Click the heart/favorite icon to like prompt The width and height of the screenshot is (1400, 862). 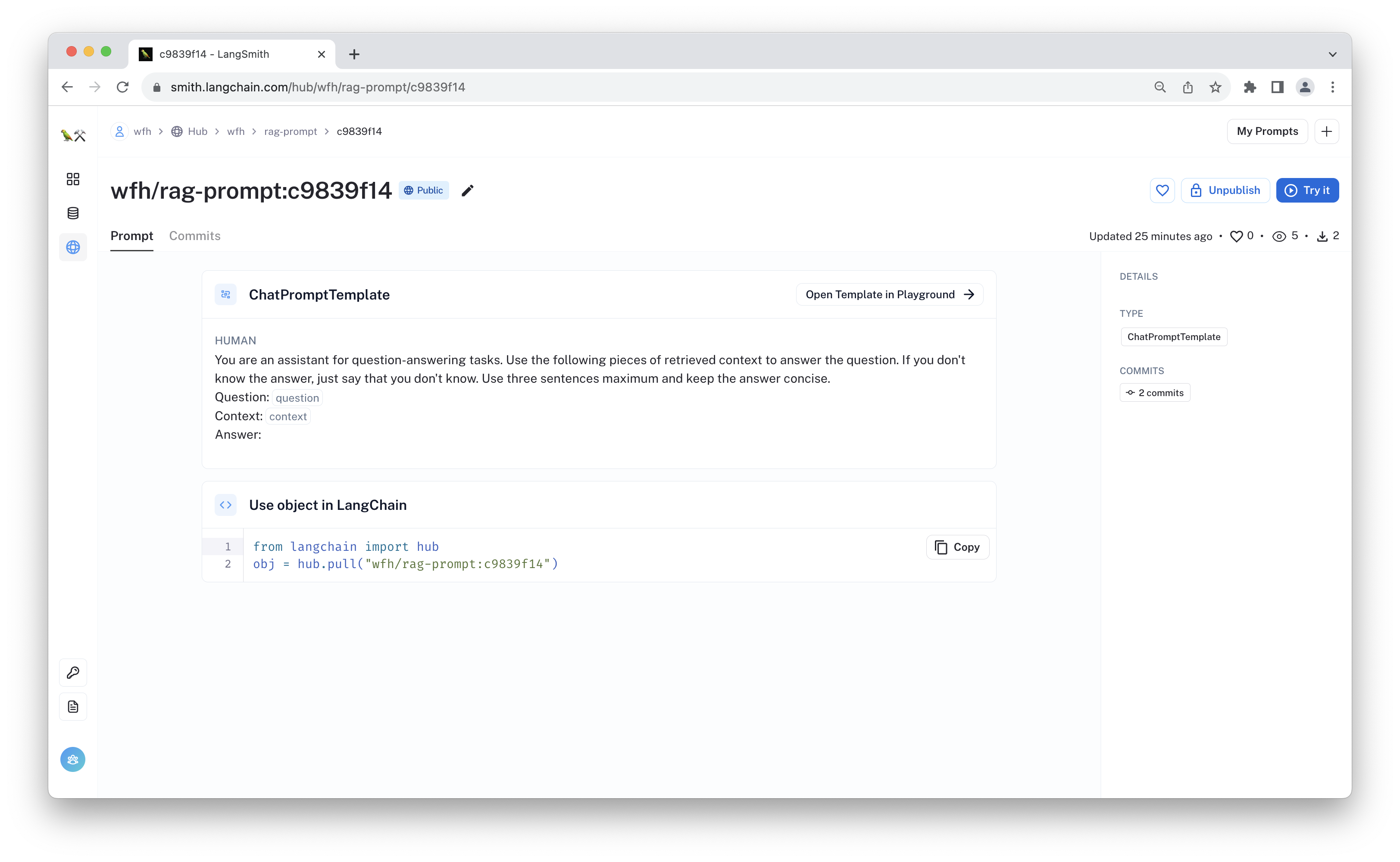point(1163,190)
